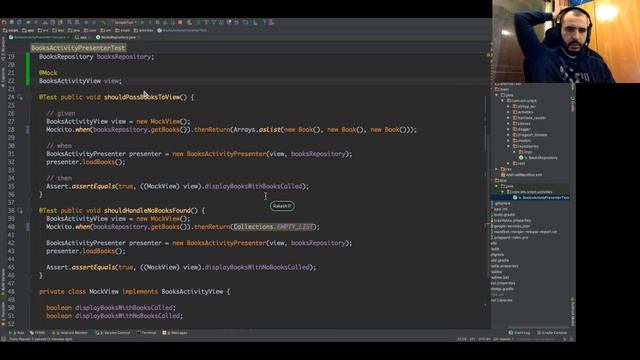Click the UTF-8 encoding status bar entry
This screenshot has height=360, width=640.
(484, 339)
